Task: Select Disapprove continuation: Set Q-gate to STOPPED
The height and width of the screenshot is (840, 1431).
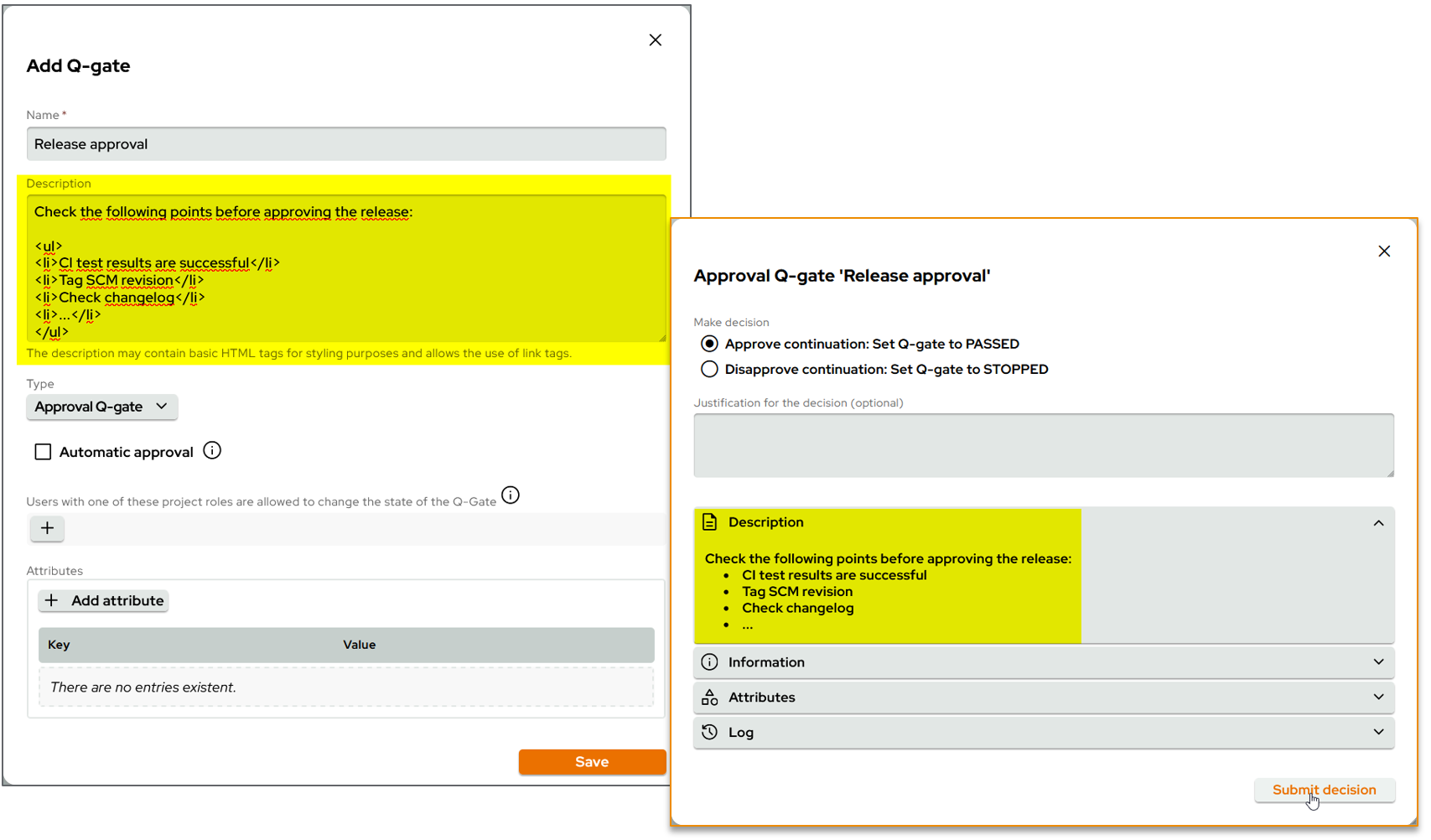Action: click(x=709, y=369)
